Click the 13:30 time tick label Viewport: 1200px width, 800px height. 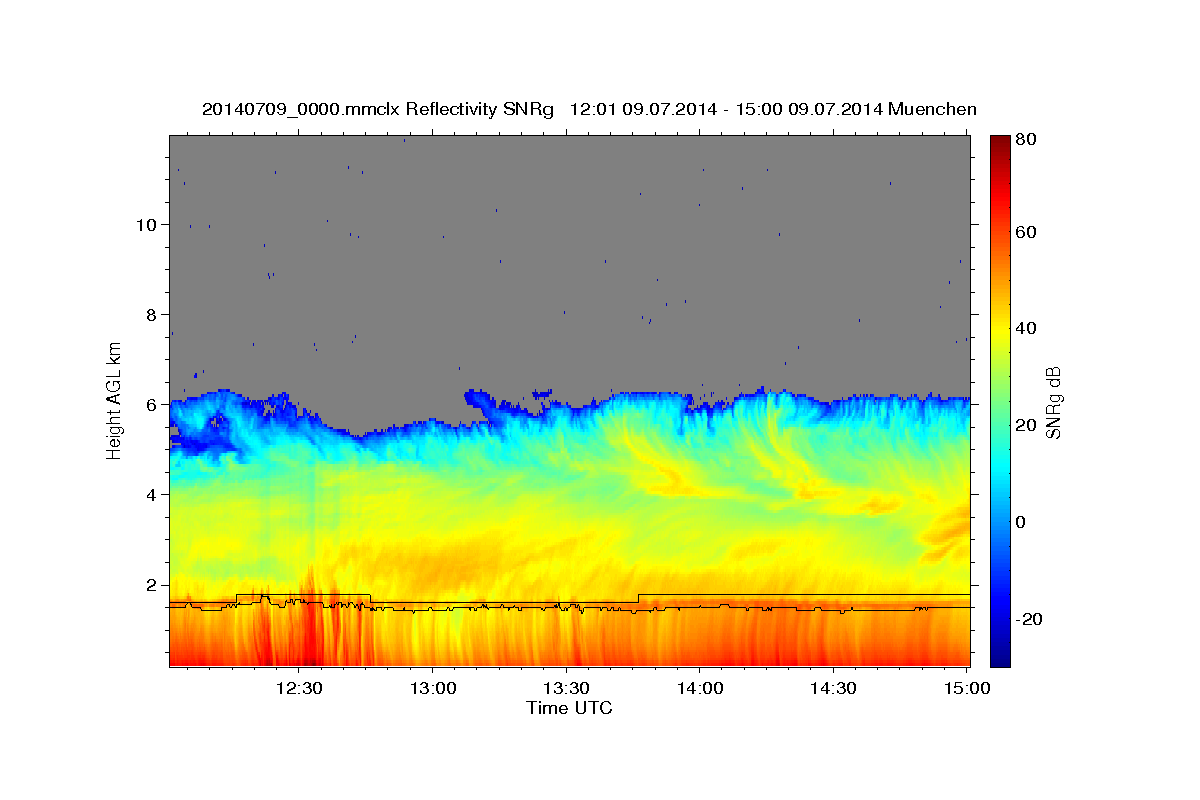566,688
